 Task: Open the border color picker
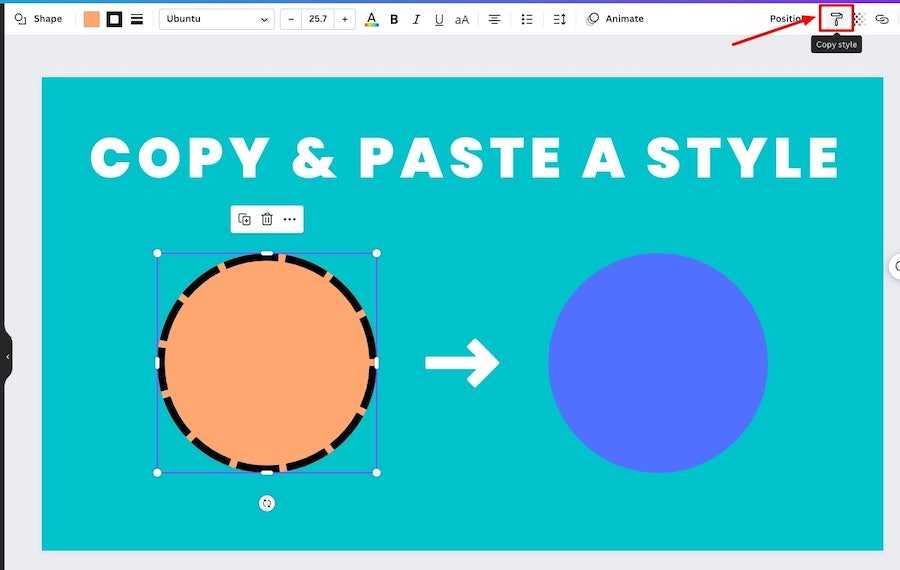(114, 19)
